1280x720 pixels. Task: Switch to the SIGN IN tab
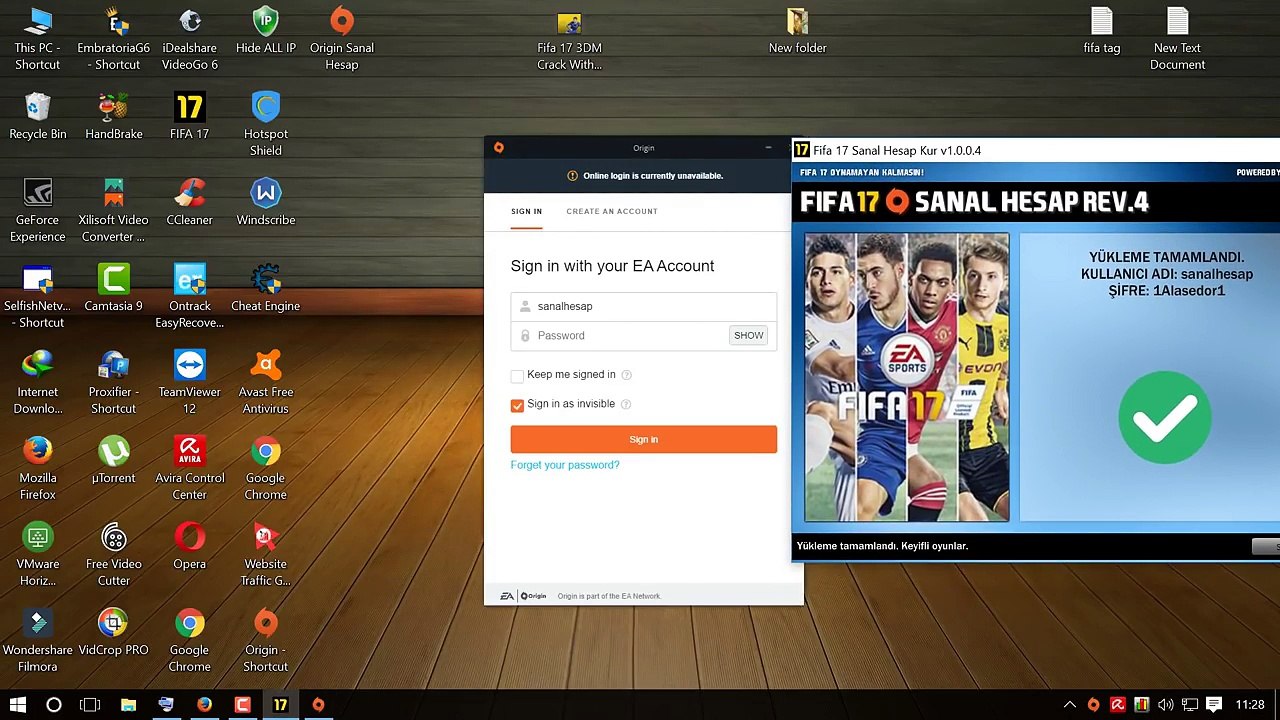pos(526,211)
